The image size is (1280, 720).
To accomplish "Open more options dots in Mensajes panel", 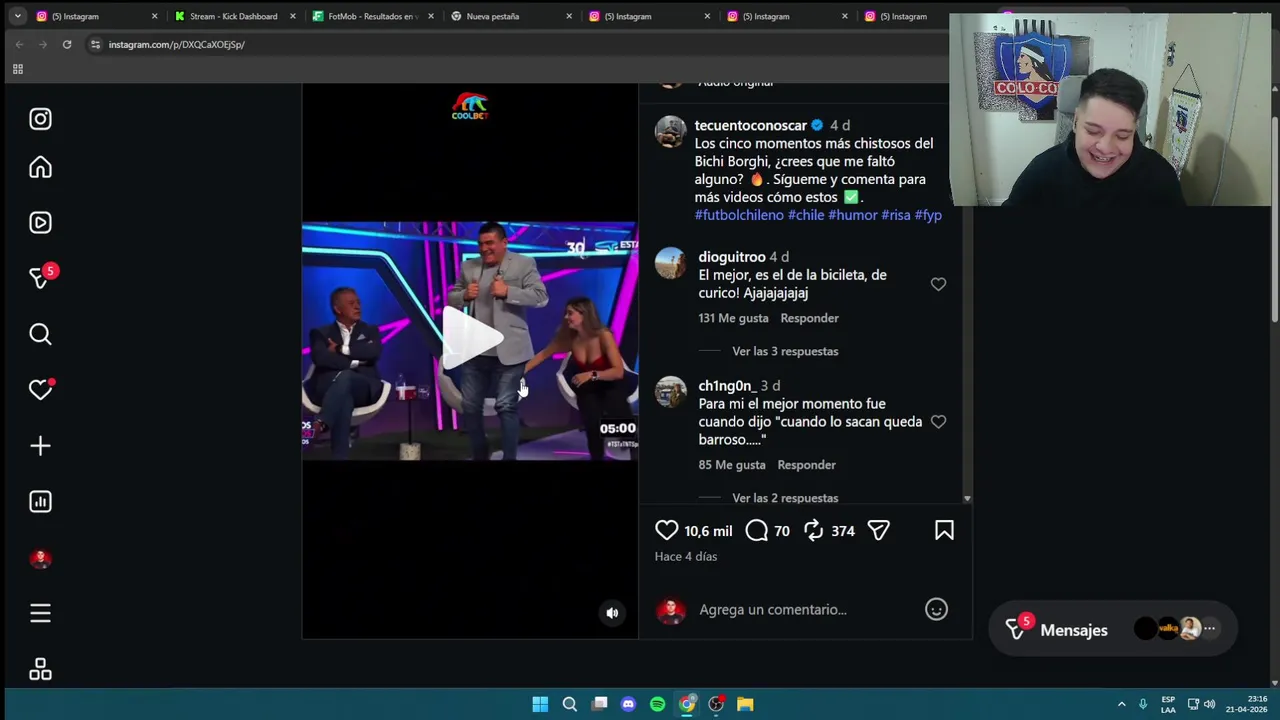I will 1209,629.
